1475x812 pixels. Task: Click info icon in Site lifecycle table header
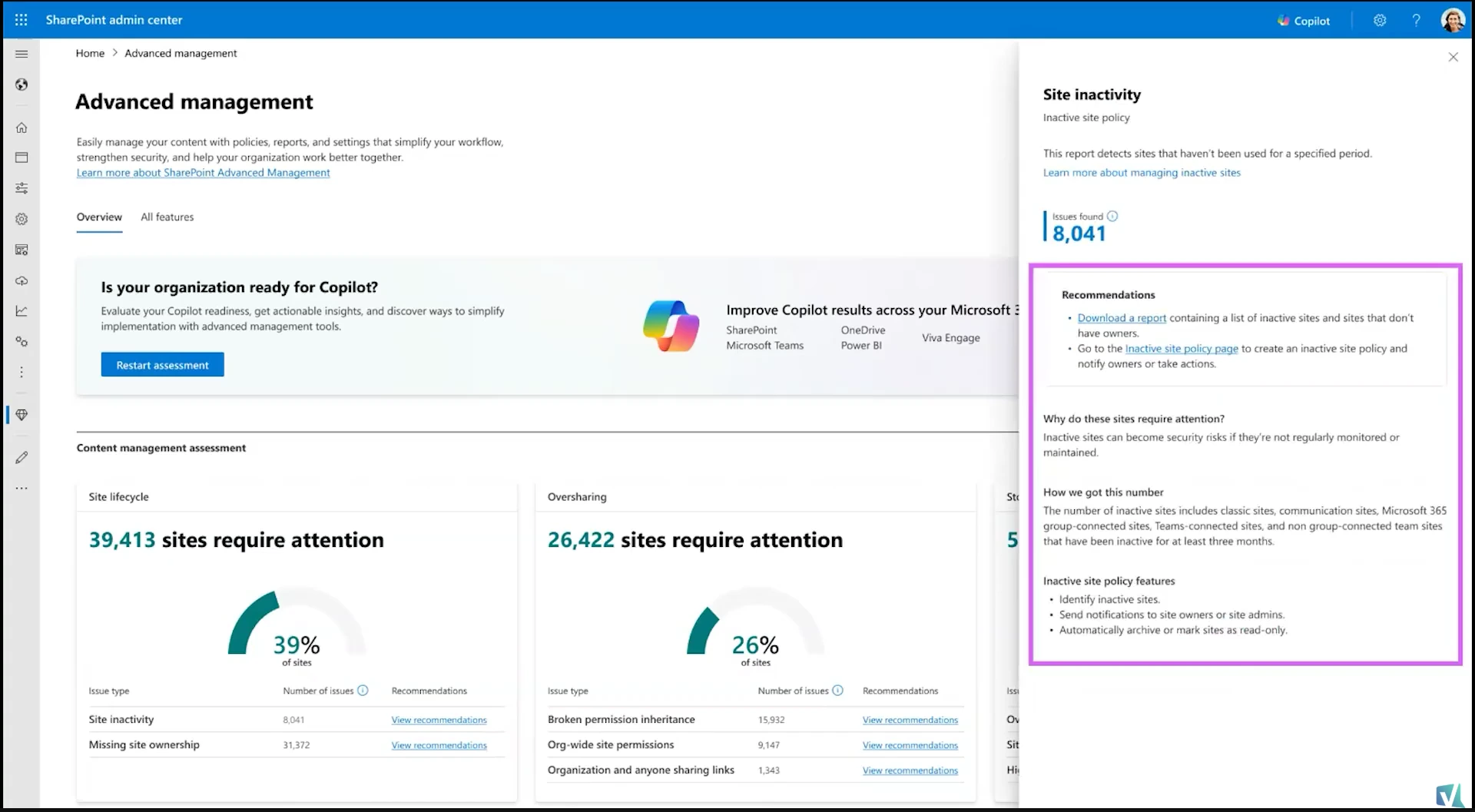pos(363,691)
